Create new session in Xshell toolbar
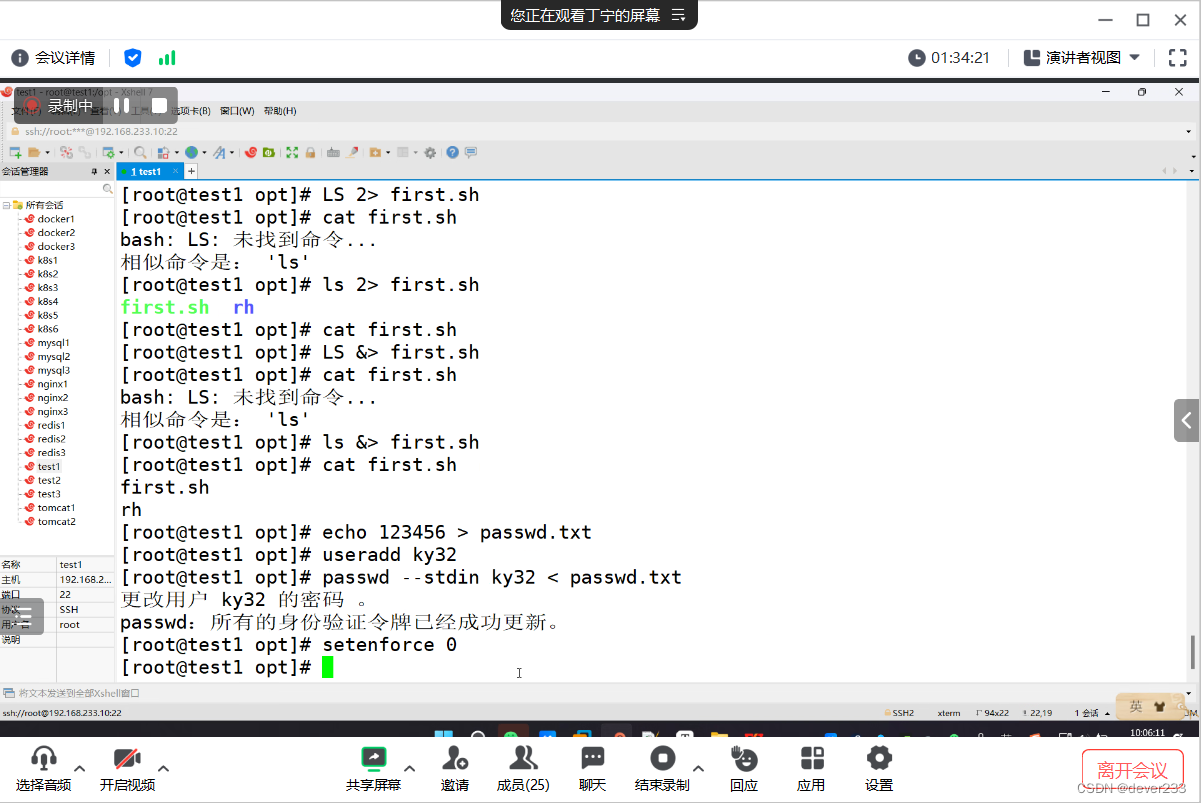This screenshot has width=1201, height=803. click(x=15, y=153)
